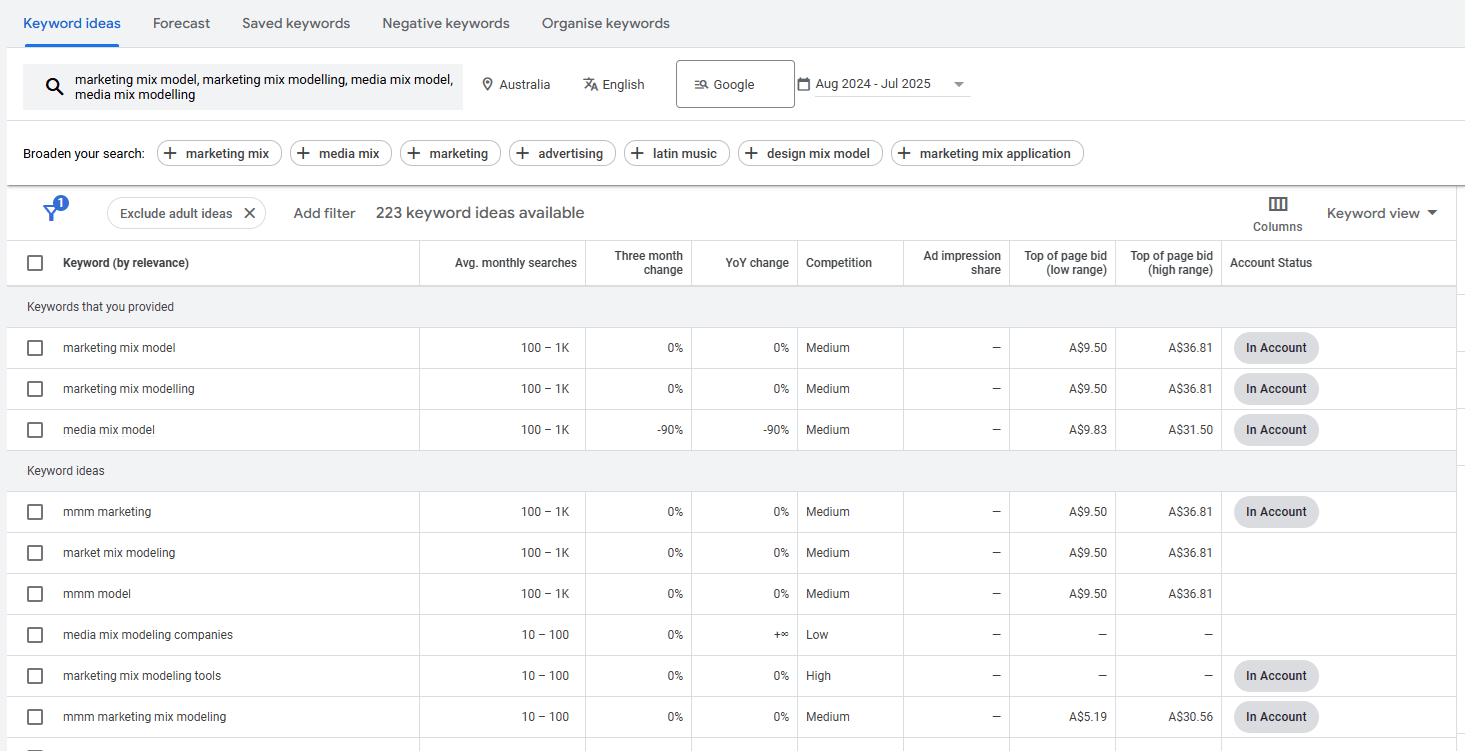Open the Google networks selector
The image size is (1465, 751).
735,84
